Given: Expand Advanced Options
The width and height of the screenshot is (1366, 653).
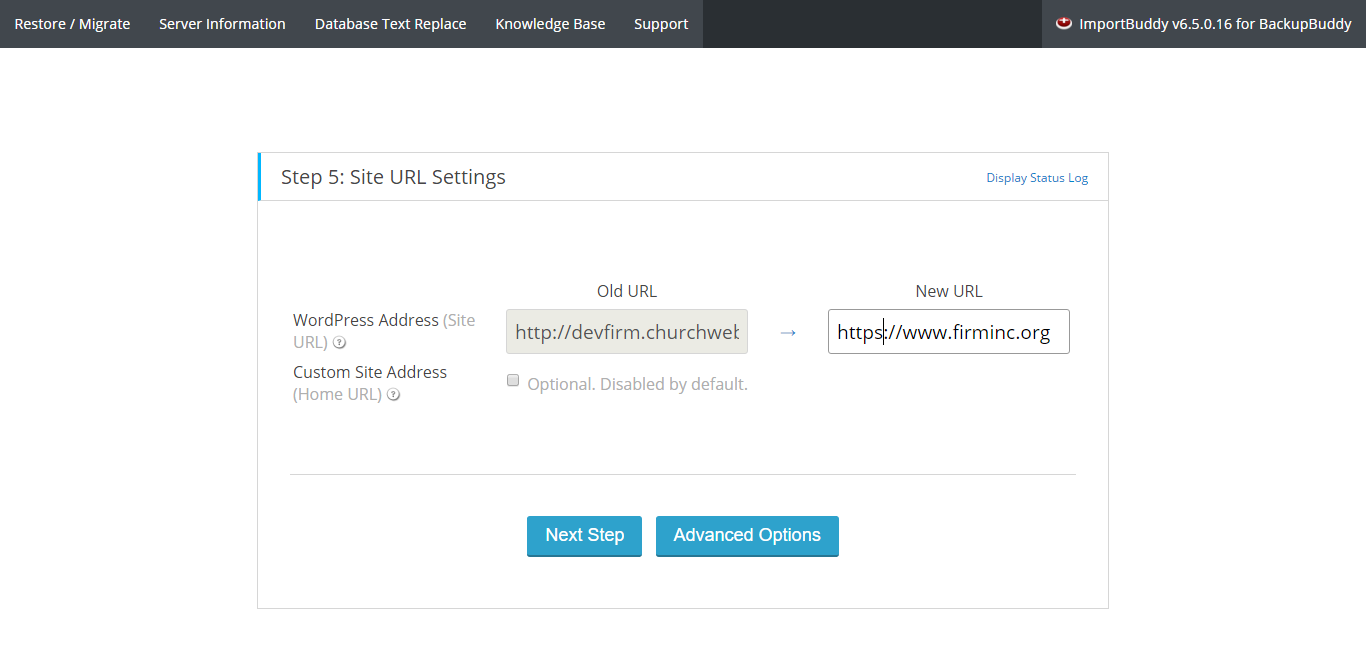Looking at the screenshot, I should (x=747, y=535).
